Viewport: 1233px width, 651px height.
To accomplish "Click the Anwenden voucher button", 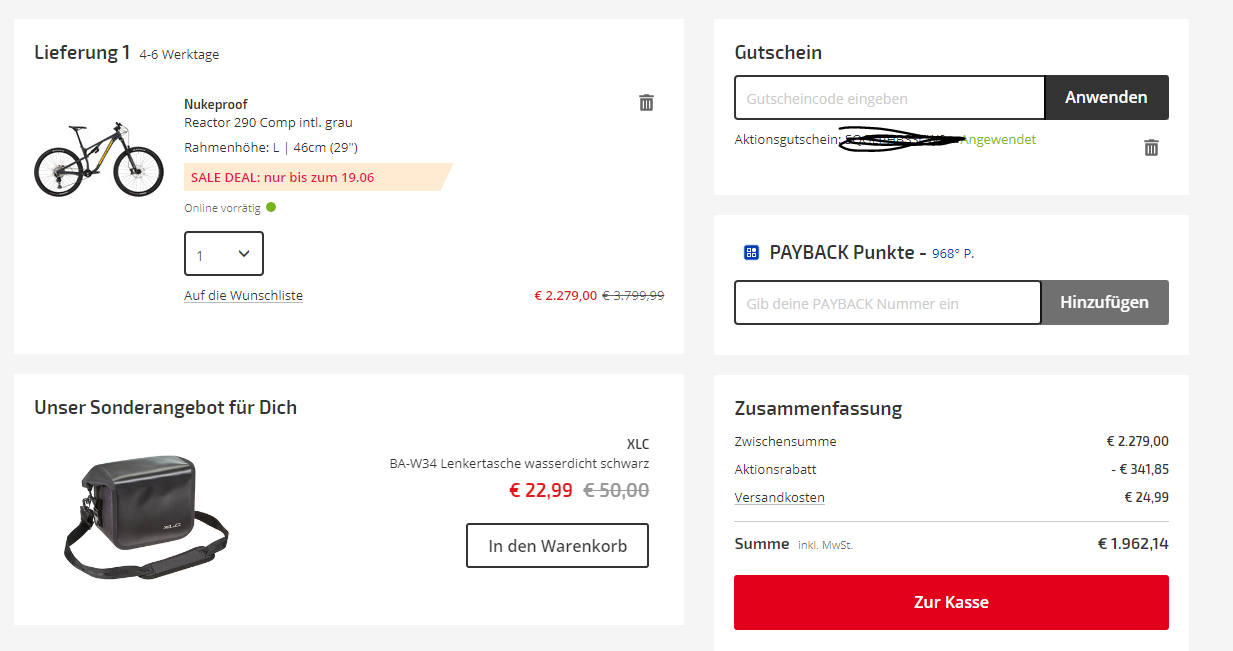I will (x=1106, y=98).
